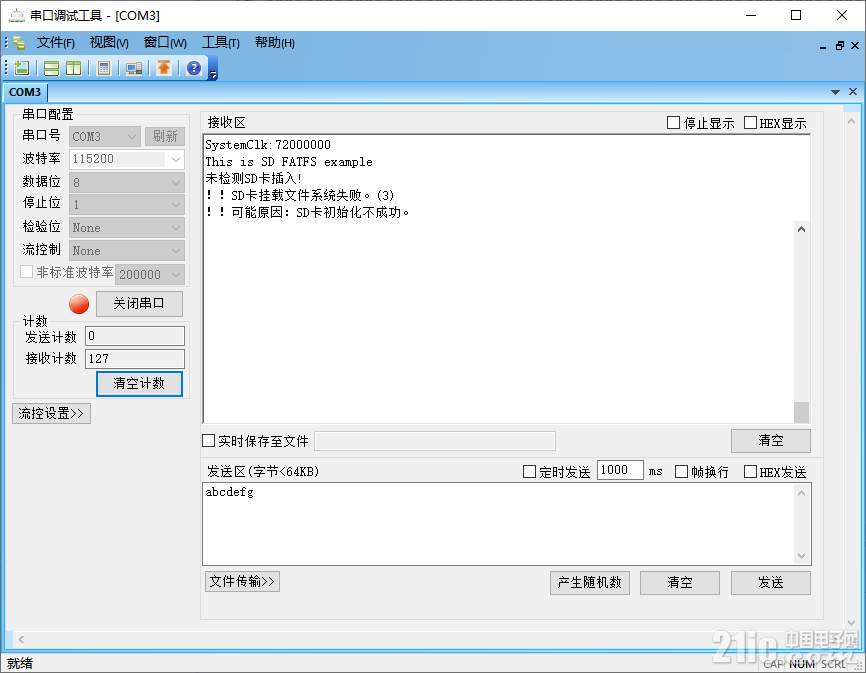Click the main panel vertical scroll up arrow
This screenshot has width=866, height=673.
click(x=851, y=121)
